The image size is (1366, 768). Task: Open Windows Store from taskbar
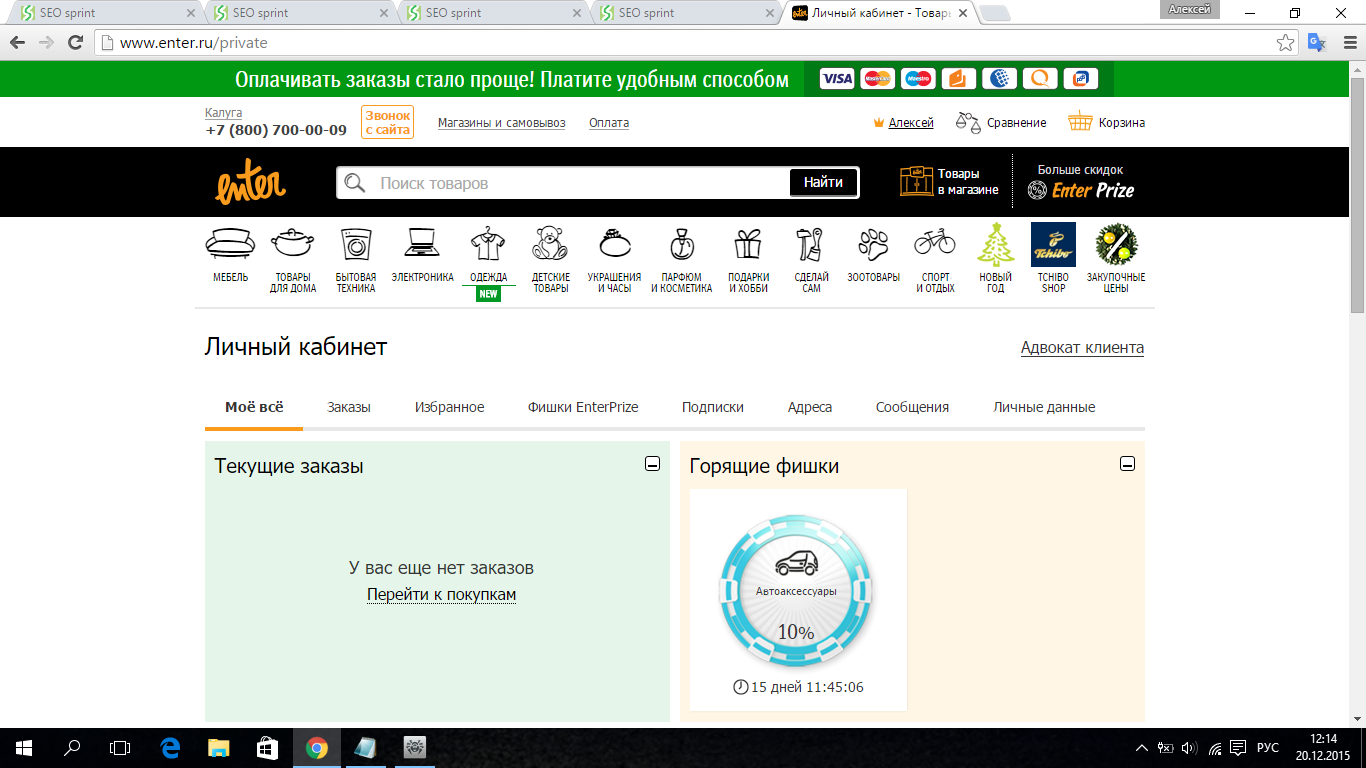point(267,747)
